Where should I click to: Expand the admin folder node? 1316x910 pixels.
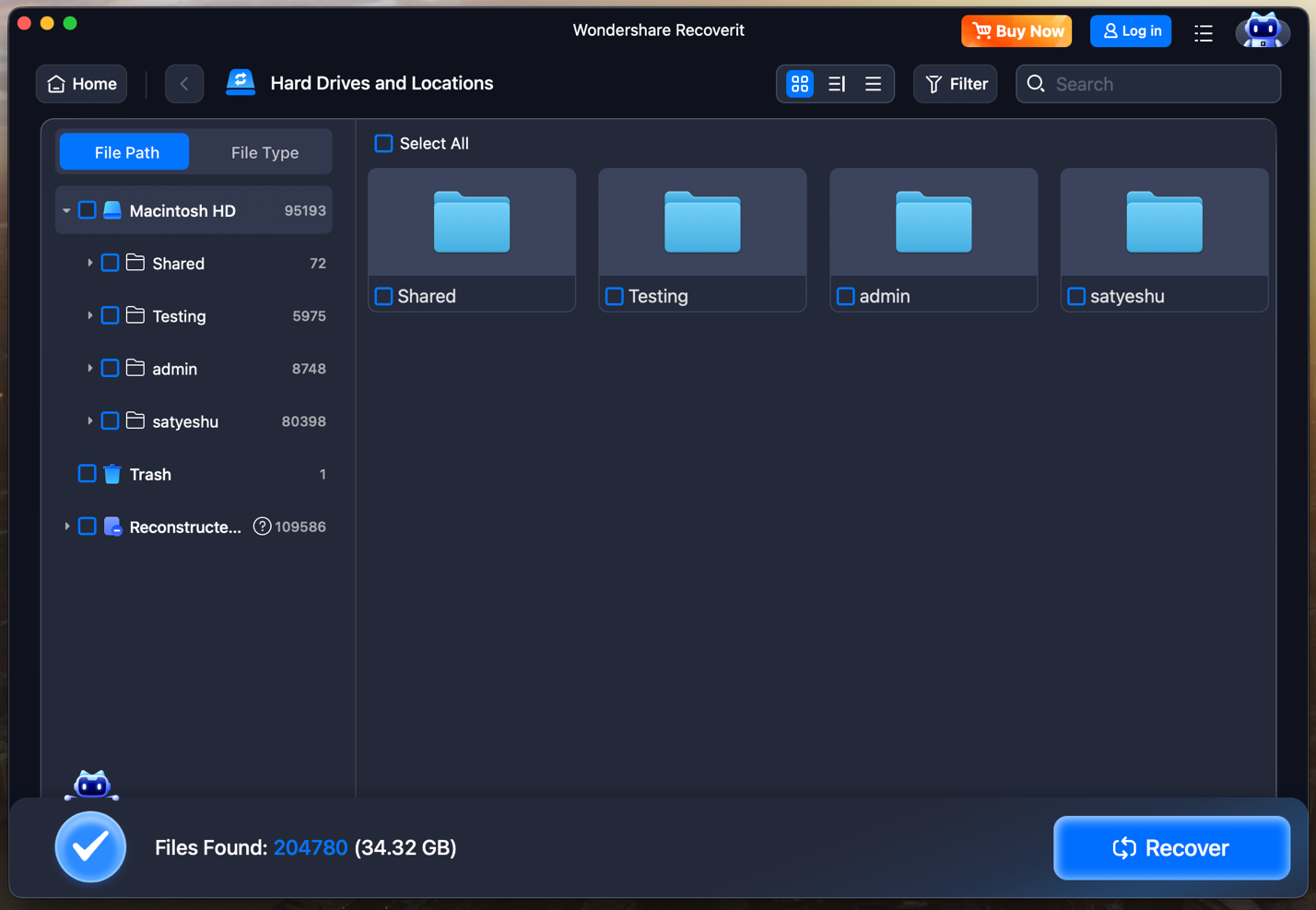pyautogui.click(x=89, y=368)
